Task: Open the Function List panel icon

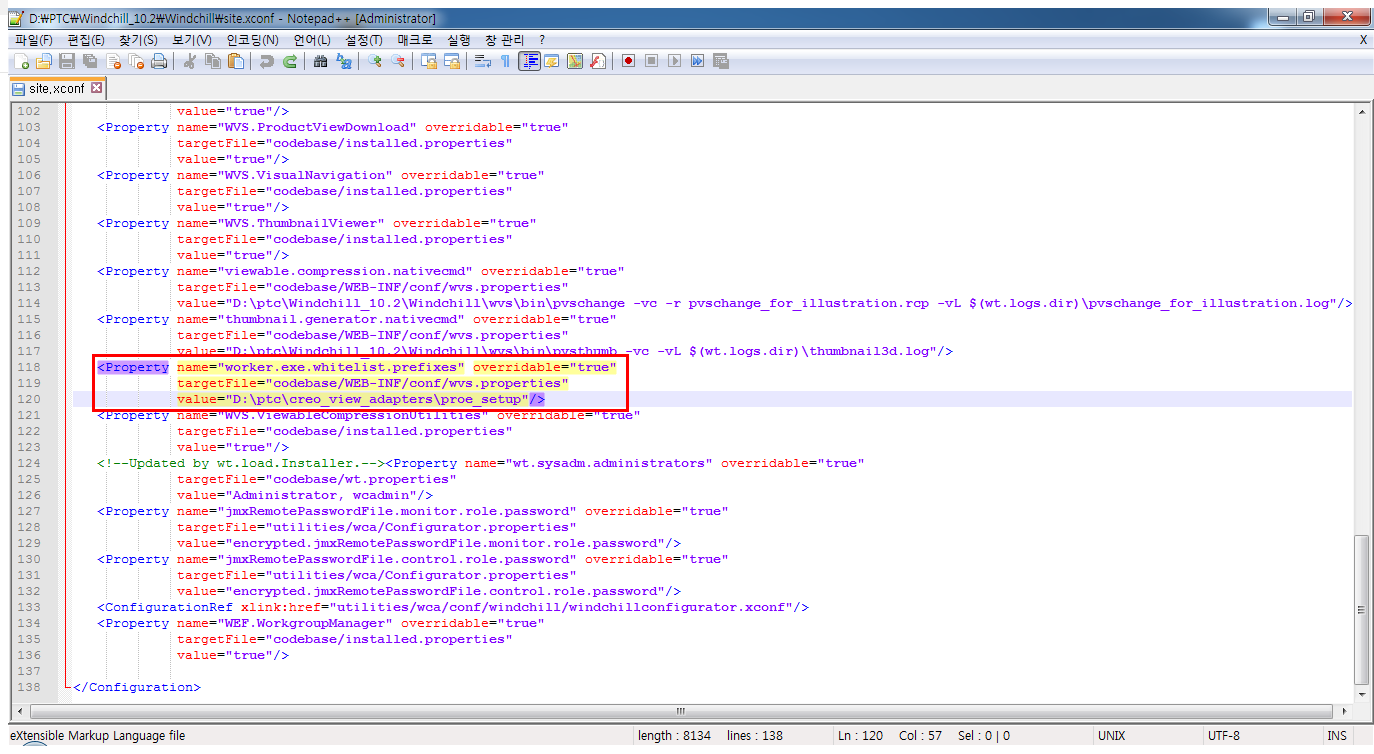Action: [x=596, y=61]
